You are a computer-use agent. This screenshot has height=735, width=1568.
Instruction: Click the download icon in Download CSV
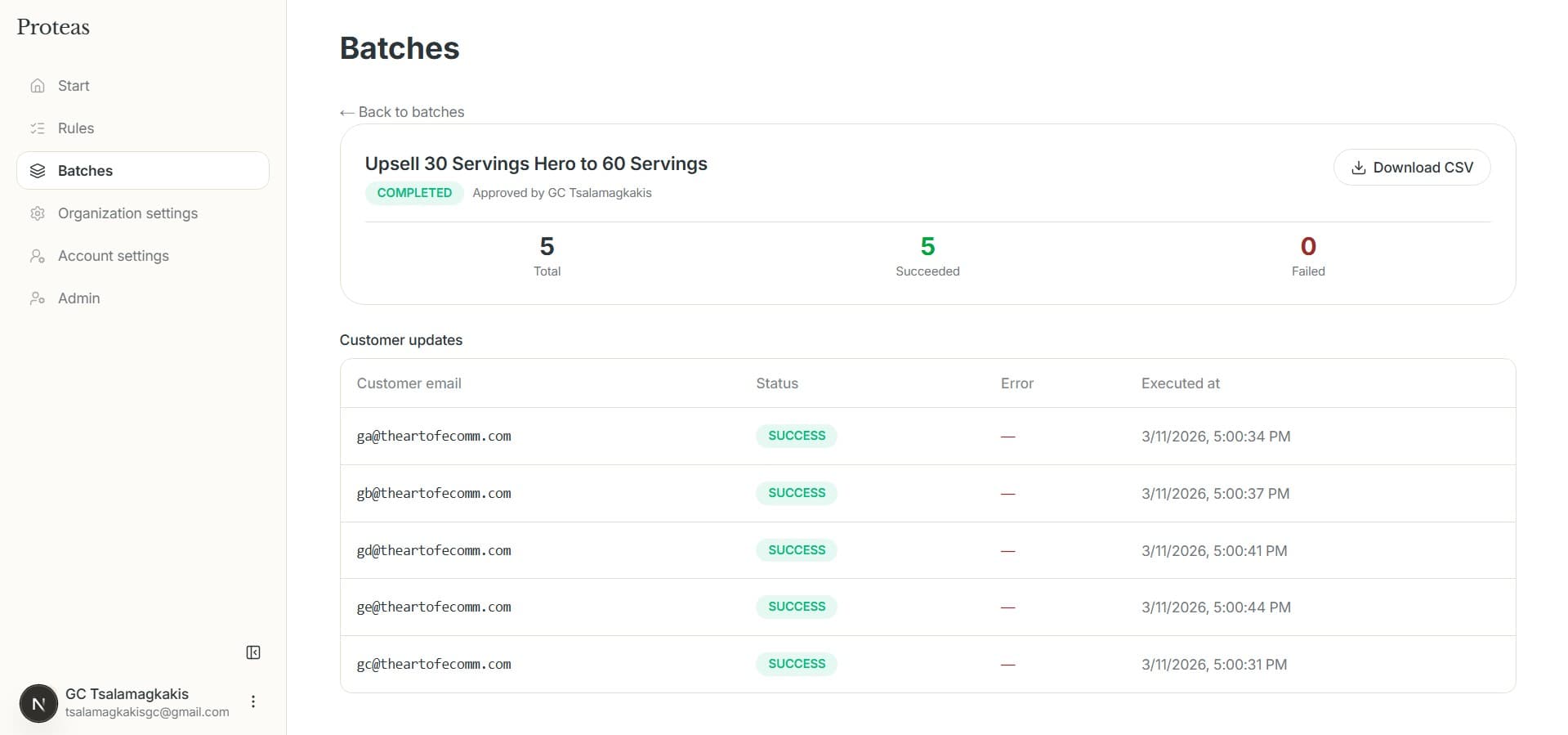(x=1358, y=168)
